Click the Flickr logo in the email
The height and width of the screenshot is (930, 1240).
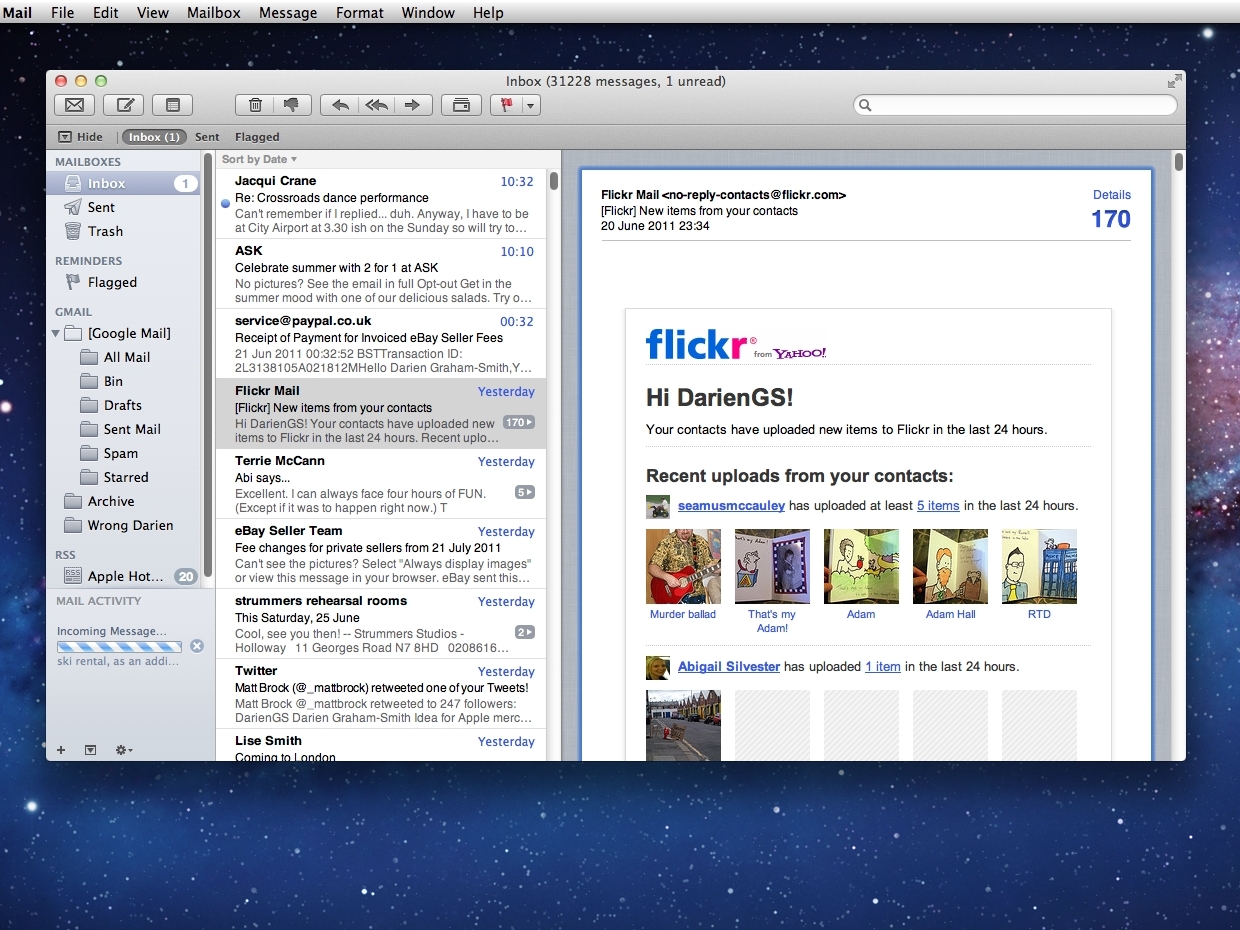[701, 343]
